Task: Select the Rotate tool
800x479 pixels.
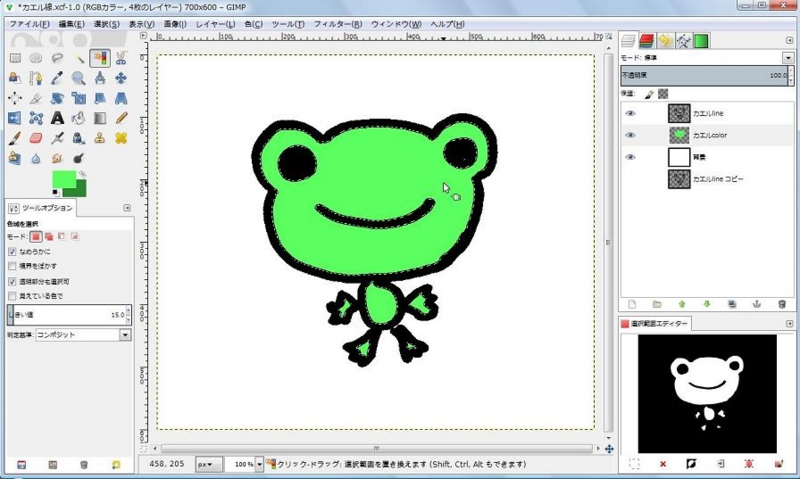Action: click(x=57, y=98)
